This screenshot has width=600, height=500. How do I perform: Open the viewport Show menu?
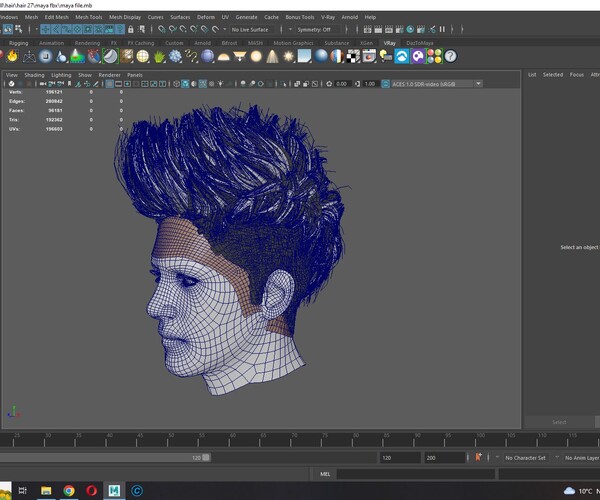pos(85,75)
